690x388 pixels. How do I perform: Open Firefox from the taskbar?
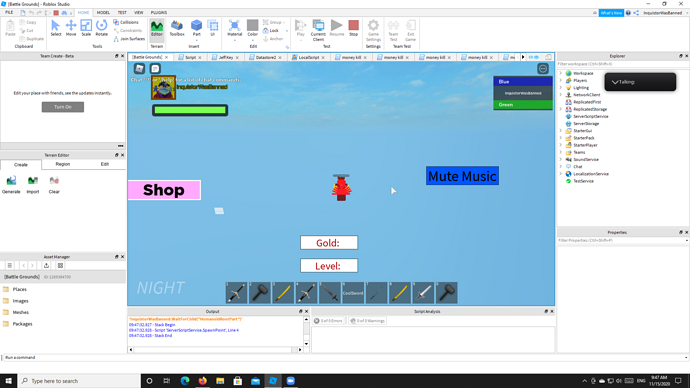click(202, 381)
